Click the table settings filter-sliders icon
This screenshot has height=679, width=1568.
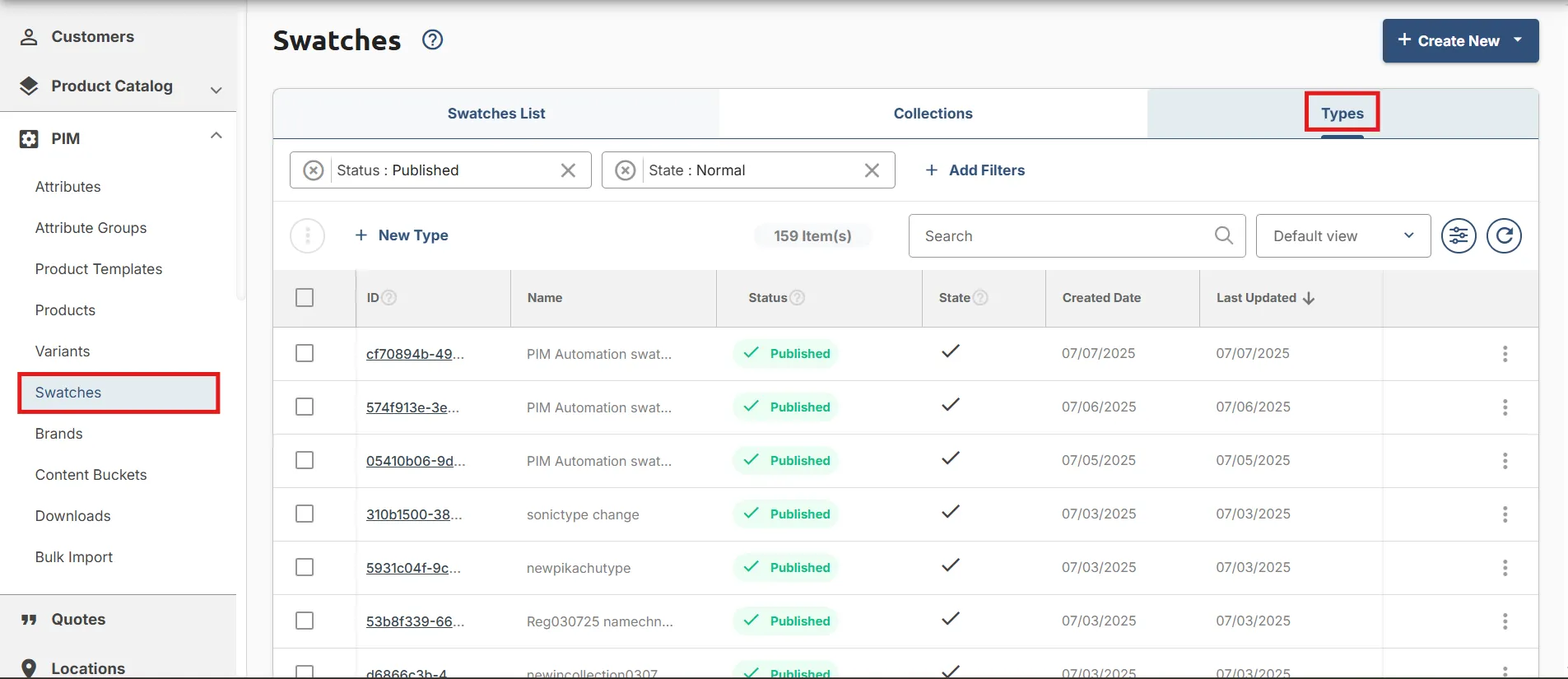[1459, 236]
